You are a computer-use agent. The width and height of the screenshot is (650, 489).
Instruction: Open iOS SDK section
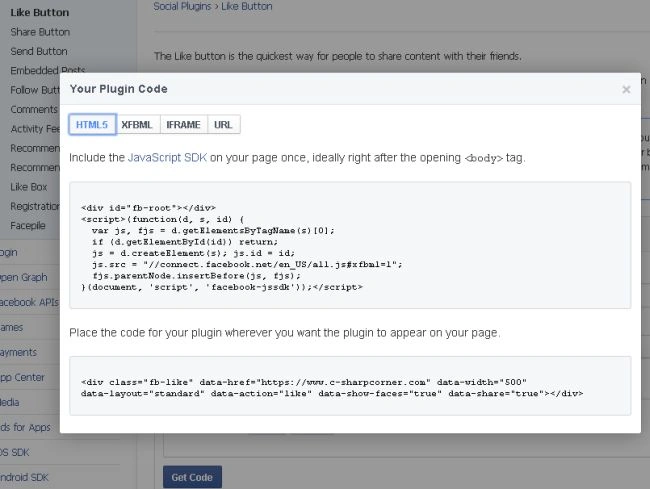15,453
